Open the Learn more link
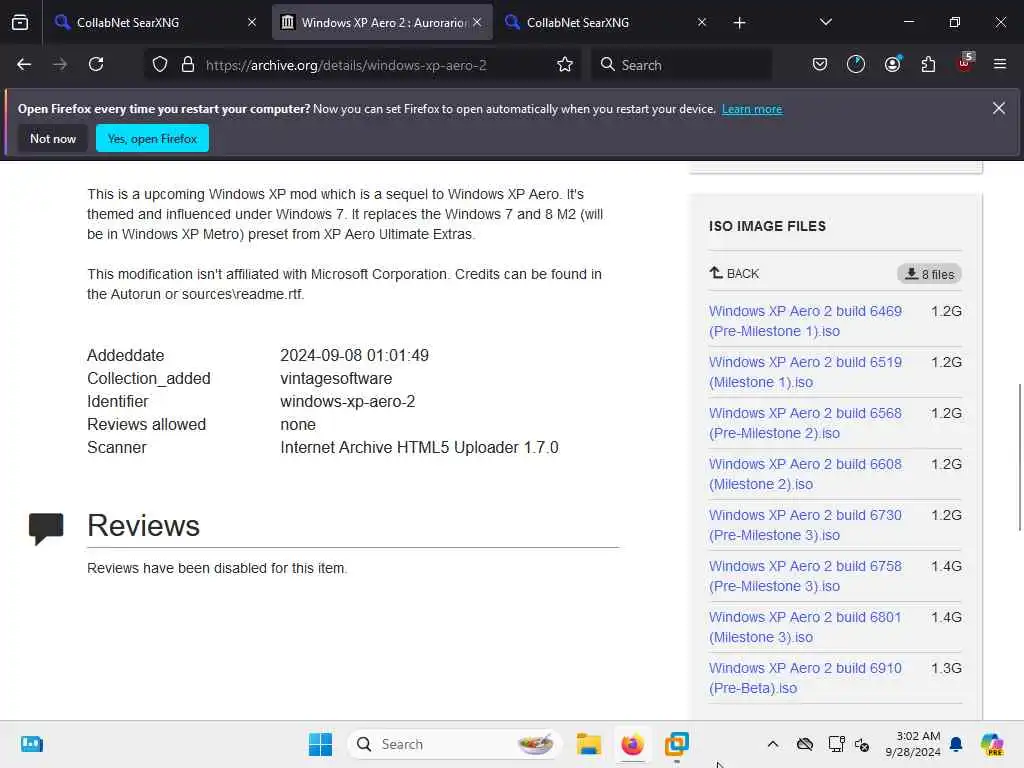This screenshot has height=768, width=1024. click(752, 109)
